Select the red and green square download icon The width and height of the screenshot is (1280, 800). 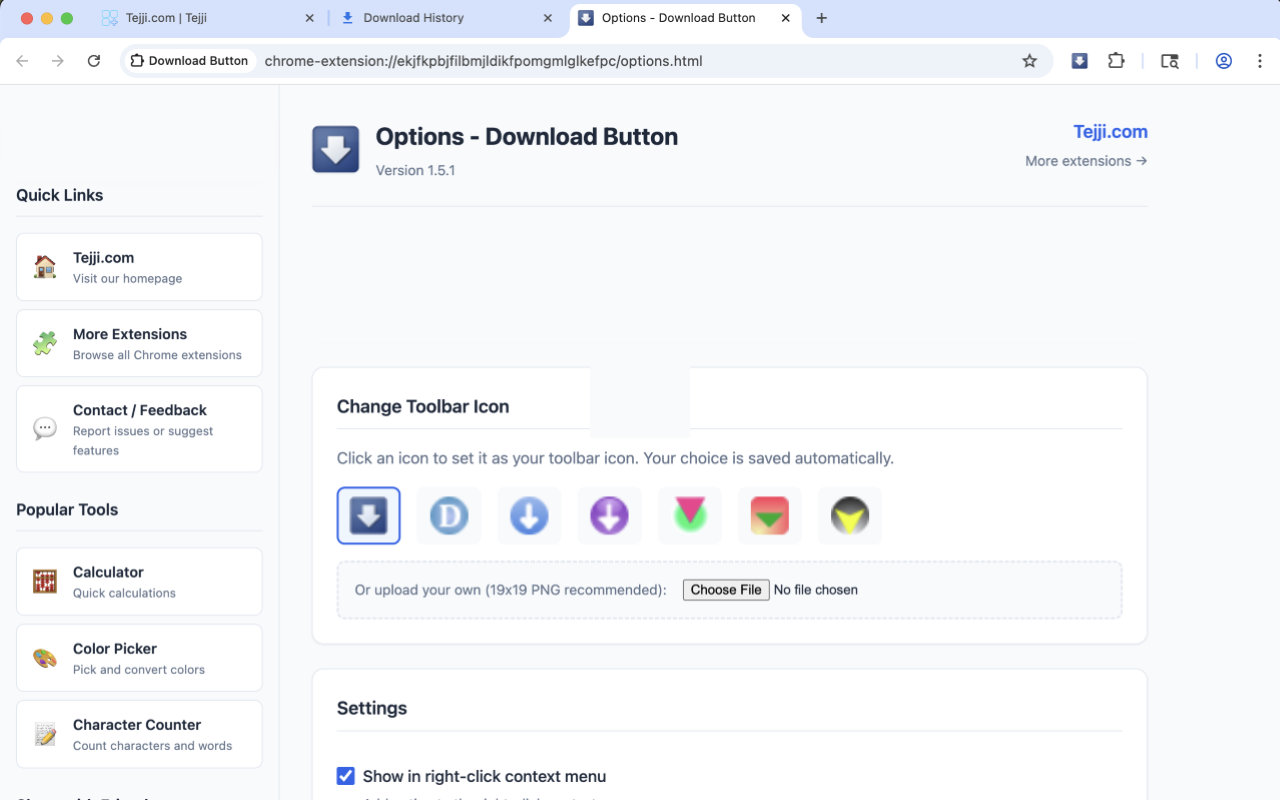769,515
